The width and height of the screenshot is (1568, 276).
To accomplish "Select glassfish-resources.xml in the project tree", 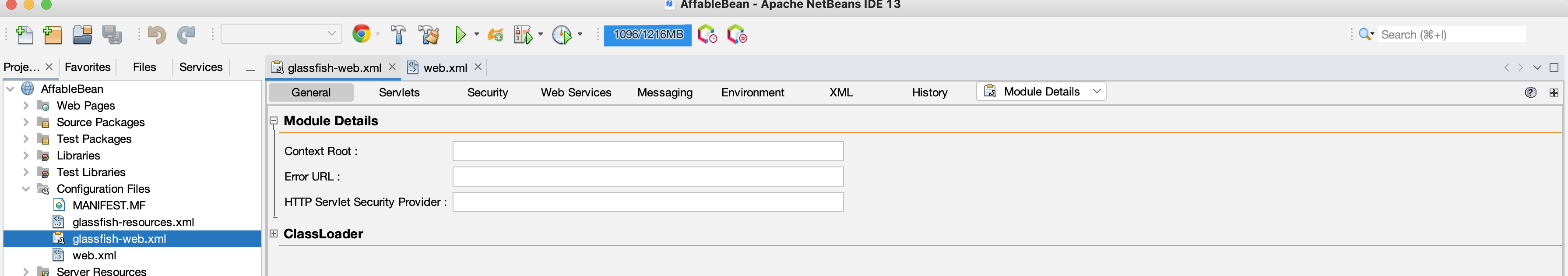I will click(x=134, y=223).
